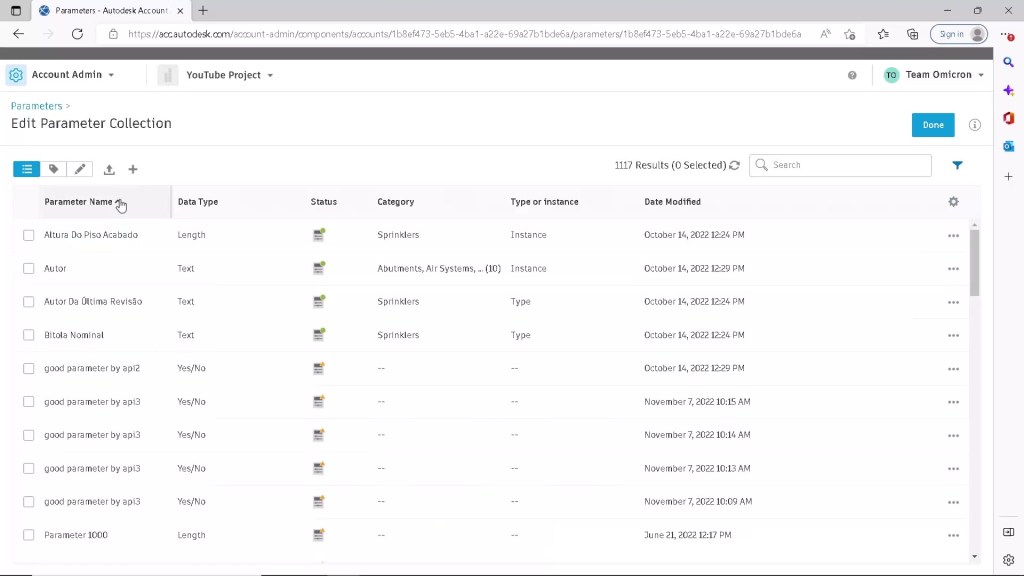Go back in browser history
This screenshot has width=1024, height=576.
coord(18,34)
